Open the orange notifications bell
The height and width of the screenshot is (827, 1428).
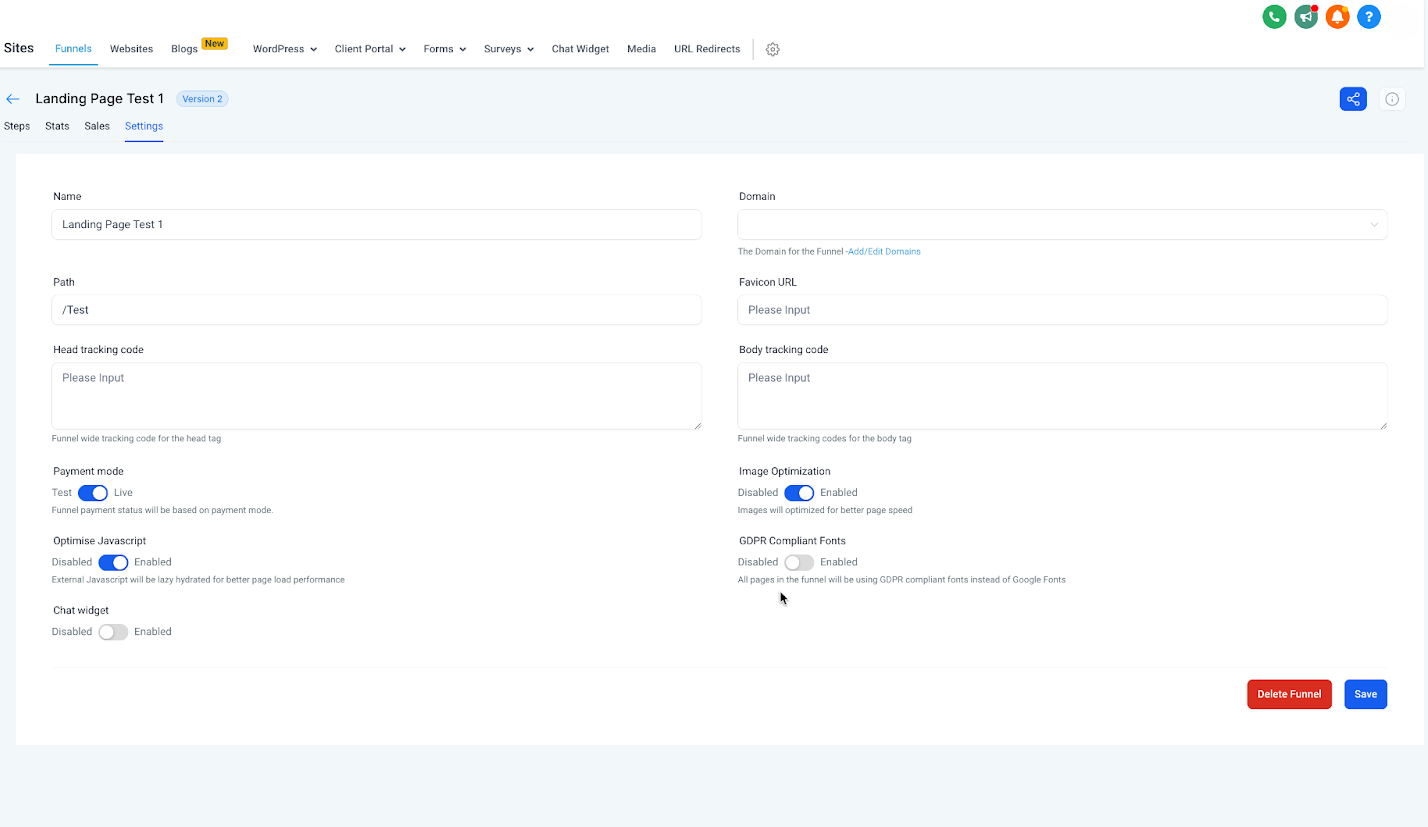[x=1337, y=16]
